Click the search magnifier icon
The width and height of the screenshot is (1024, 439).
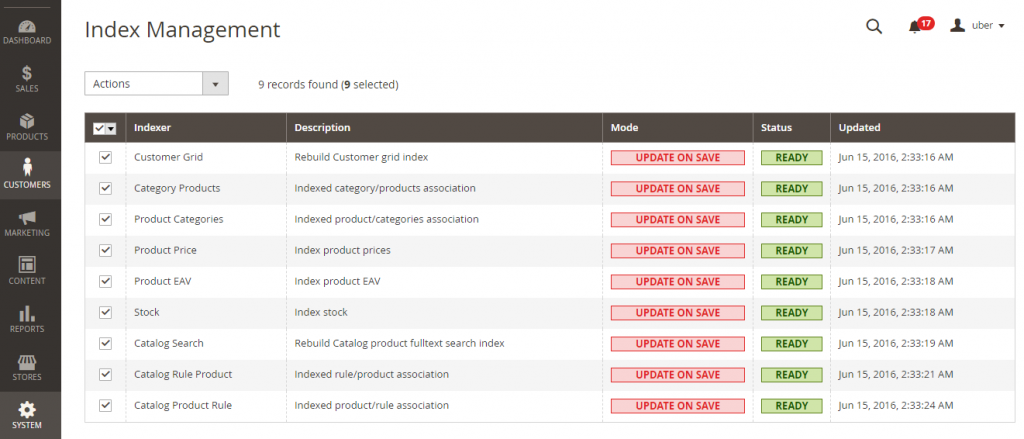pyautogui.click(x=874, y=26)
